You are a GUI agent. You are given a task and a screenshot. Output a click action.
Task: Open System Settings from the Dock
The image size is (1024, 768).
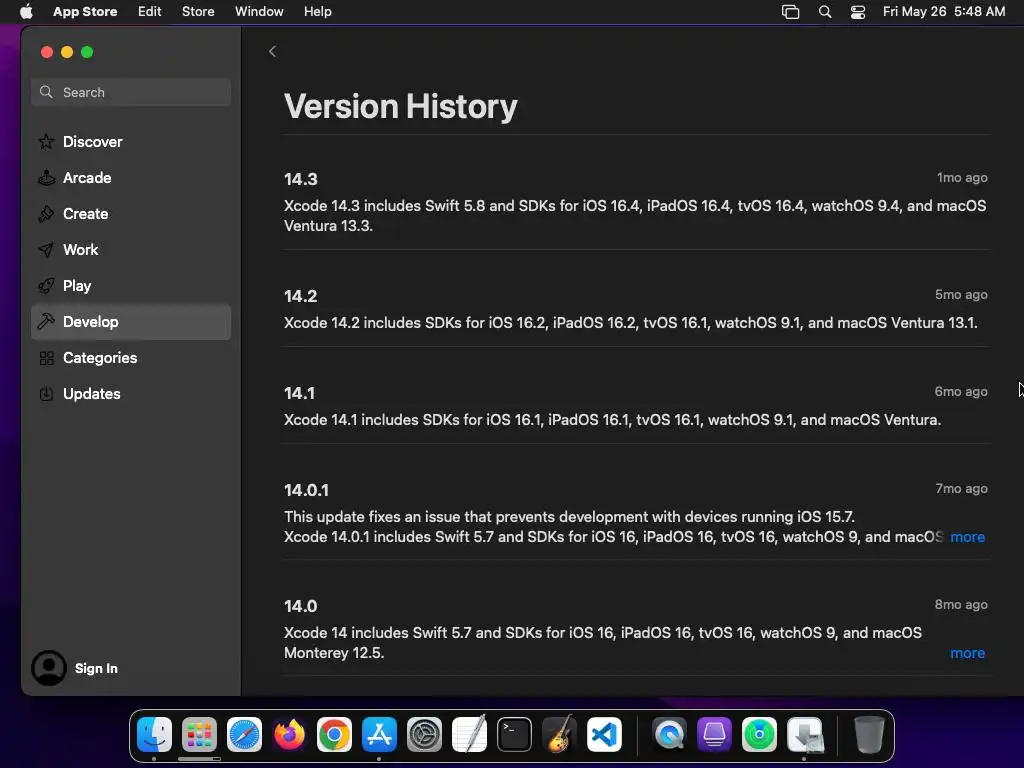pos(424,735)
